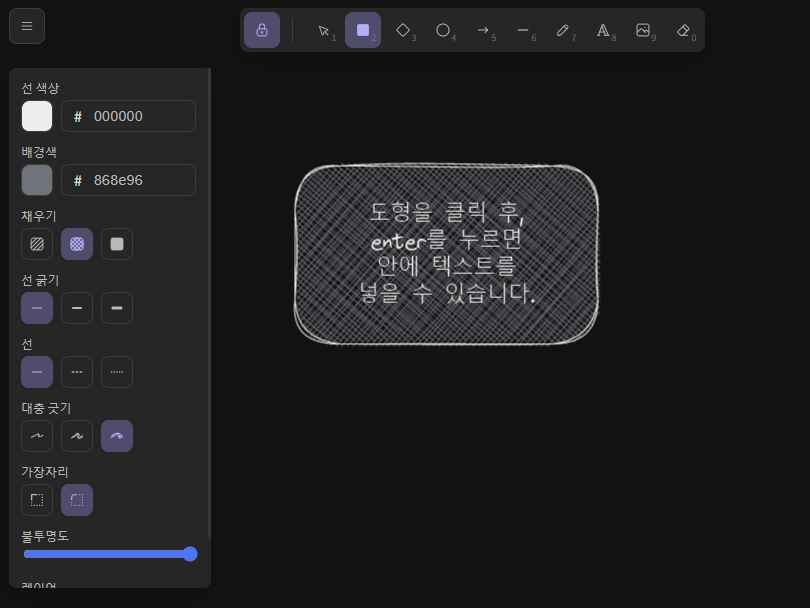This screenshot has height=608, width=810.
Task: Open the stroke color swatch
Action: click(37, 116)
